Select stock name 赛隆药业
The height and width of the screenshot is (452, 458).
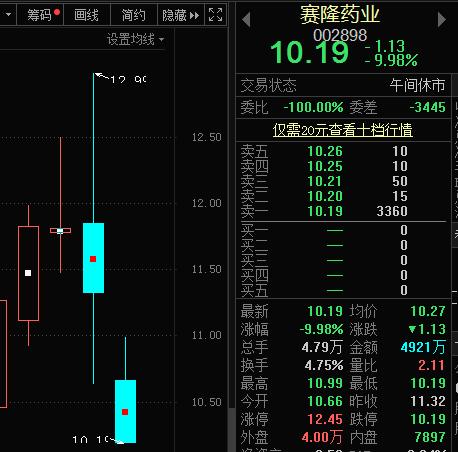[x=340, y=14]
